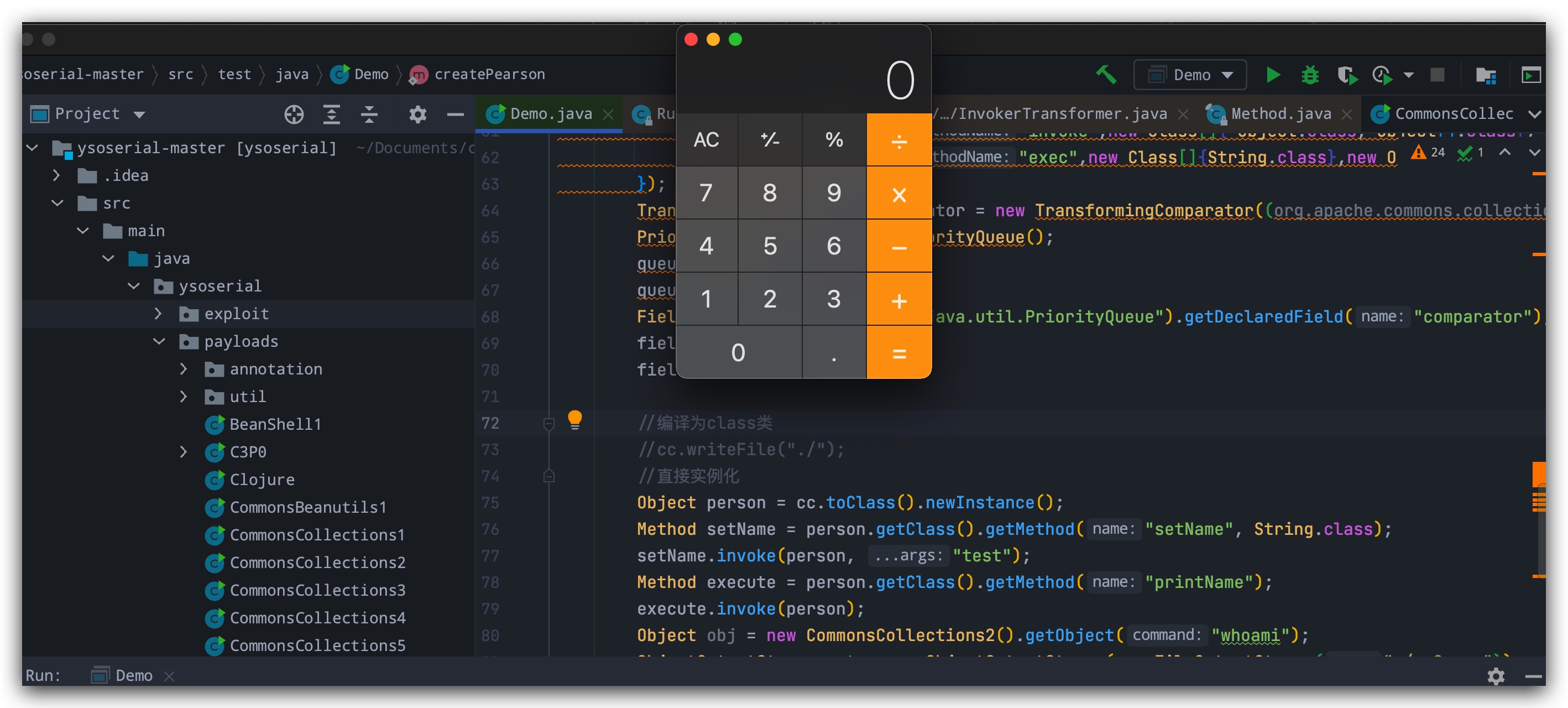Expand the exploit package
This screenshot has height=708, width=1568.
158,314
